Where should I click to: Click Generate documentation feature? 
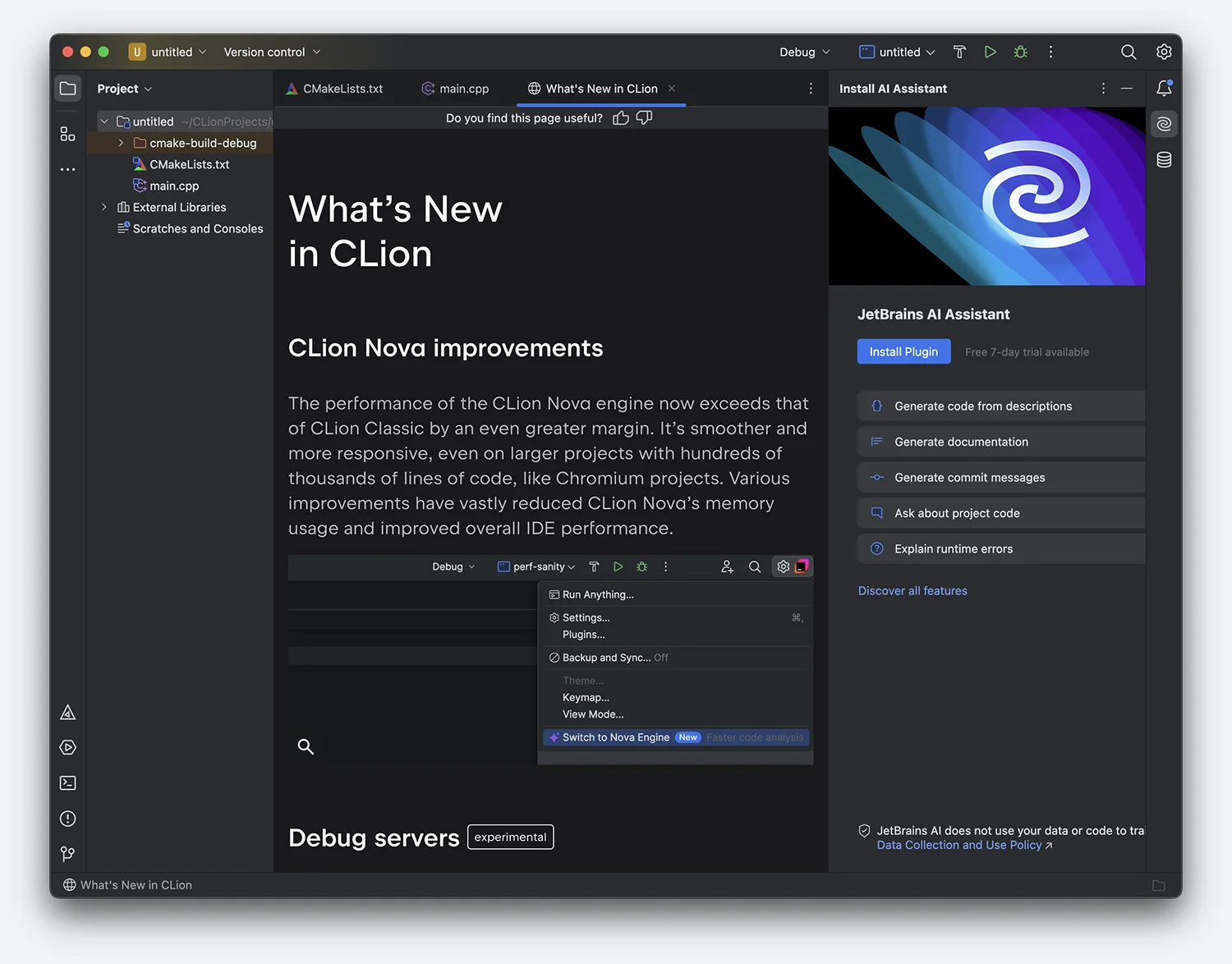(x=1001, y=442)
